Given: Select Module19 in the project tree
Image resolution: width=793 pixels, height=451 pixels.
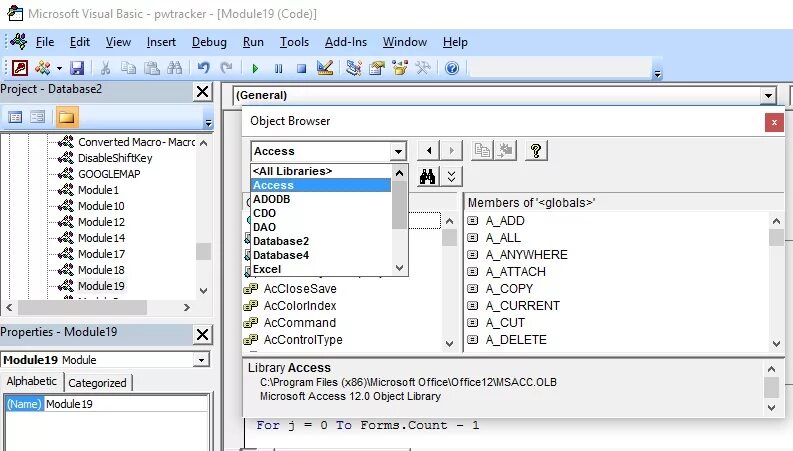Looking at the screenshot, I should [x=101, y=286].
